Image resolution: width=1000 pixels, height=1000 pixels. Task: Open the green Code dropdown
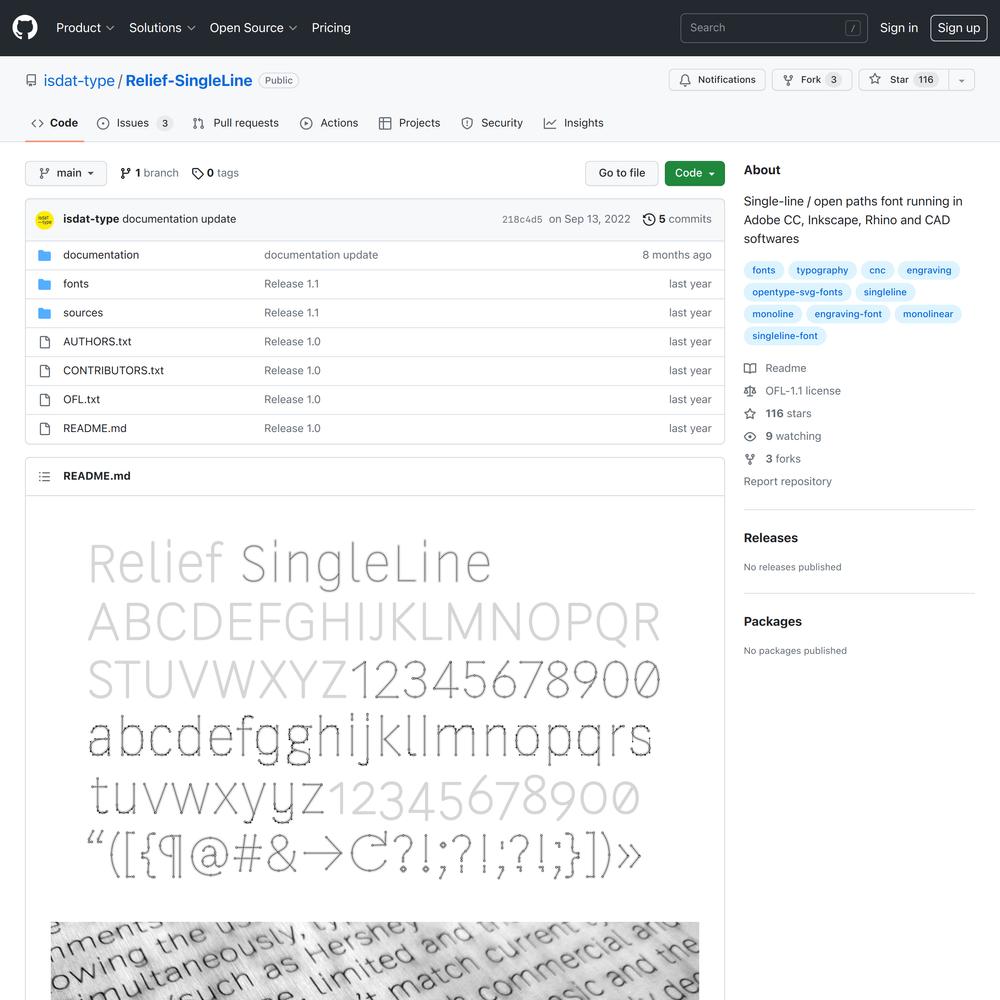694,173
